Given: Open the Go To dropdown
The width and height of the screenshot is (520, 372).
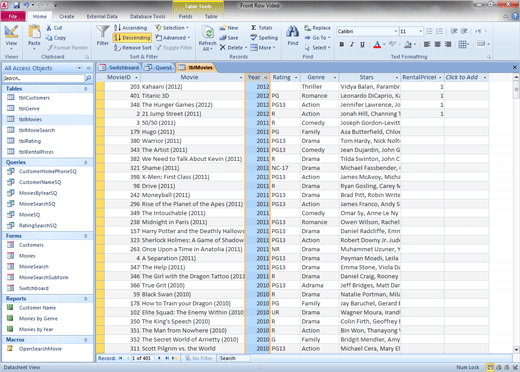Looking at the screenshot, I should (x=317, y=38).
